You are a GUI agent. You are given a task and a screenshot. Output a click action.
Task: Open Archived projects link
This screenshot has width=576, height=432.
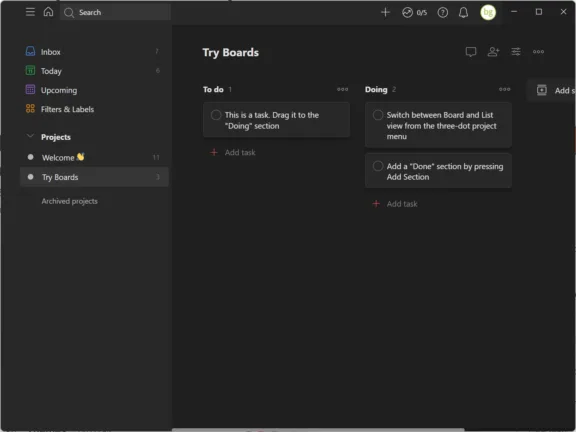pyautogui.click(x=69, y=201)
